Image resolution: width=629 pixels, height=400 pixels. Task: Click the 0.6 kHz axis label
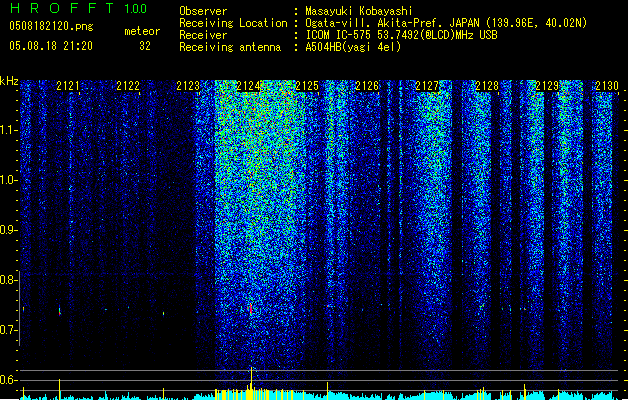[x=8, y=380]
